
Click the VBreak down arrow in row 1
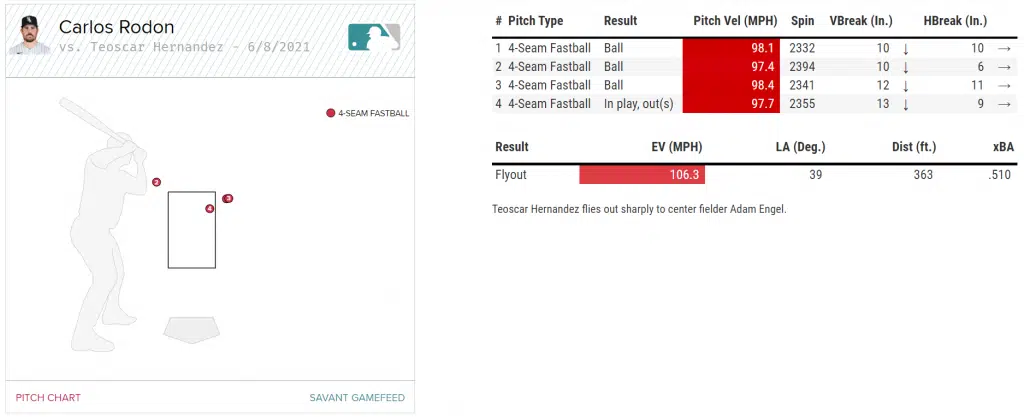point(905,48)
